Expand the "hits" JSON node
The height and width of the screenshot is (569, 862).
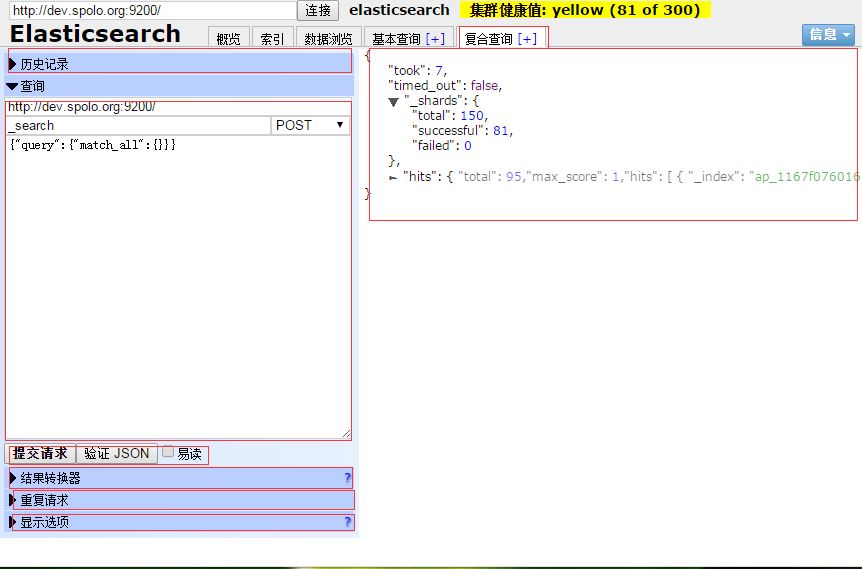click(x=393, y=178)
